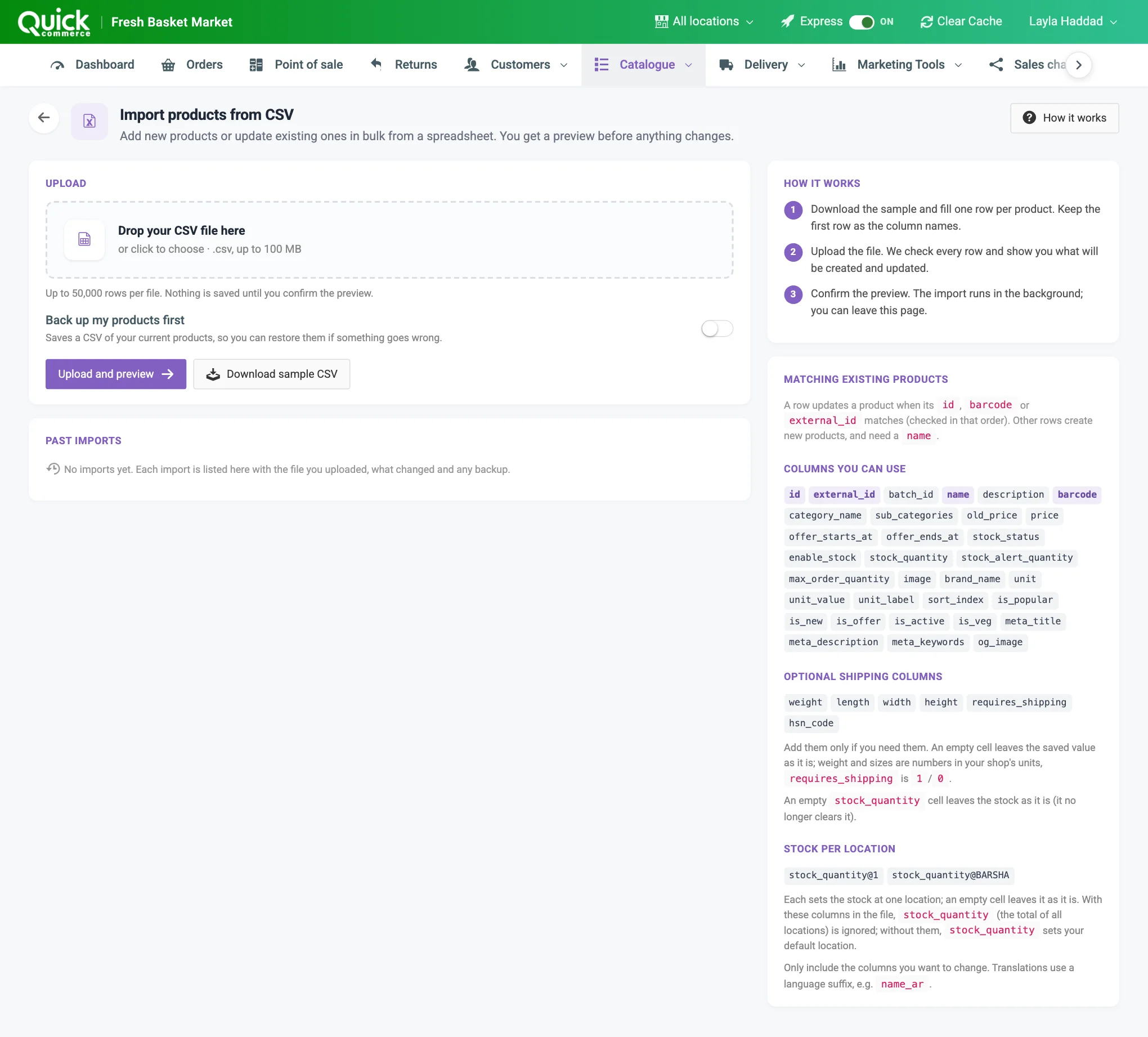Screen dimensions: 1148x1037
Task: Click the Download sample CSV button
Action: point(272,374)
